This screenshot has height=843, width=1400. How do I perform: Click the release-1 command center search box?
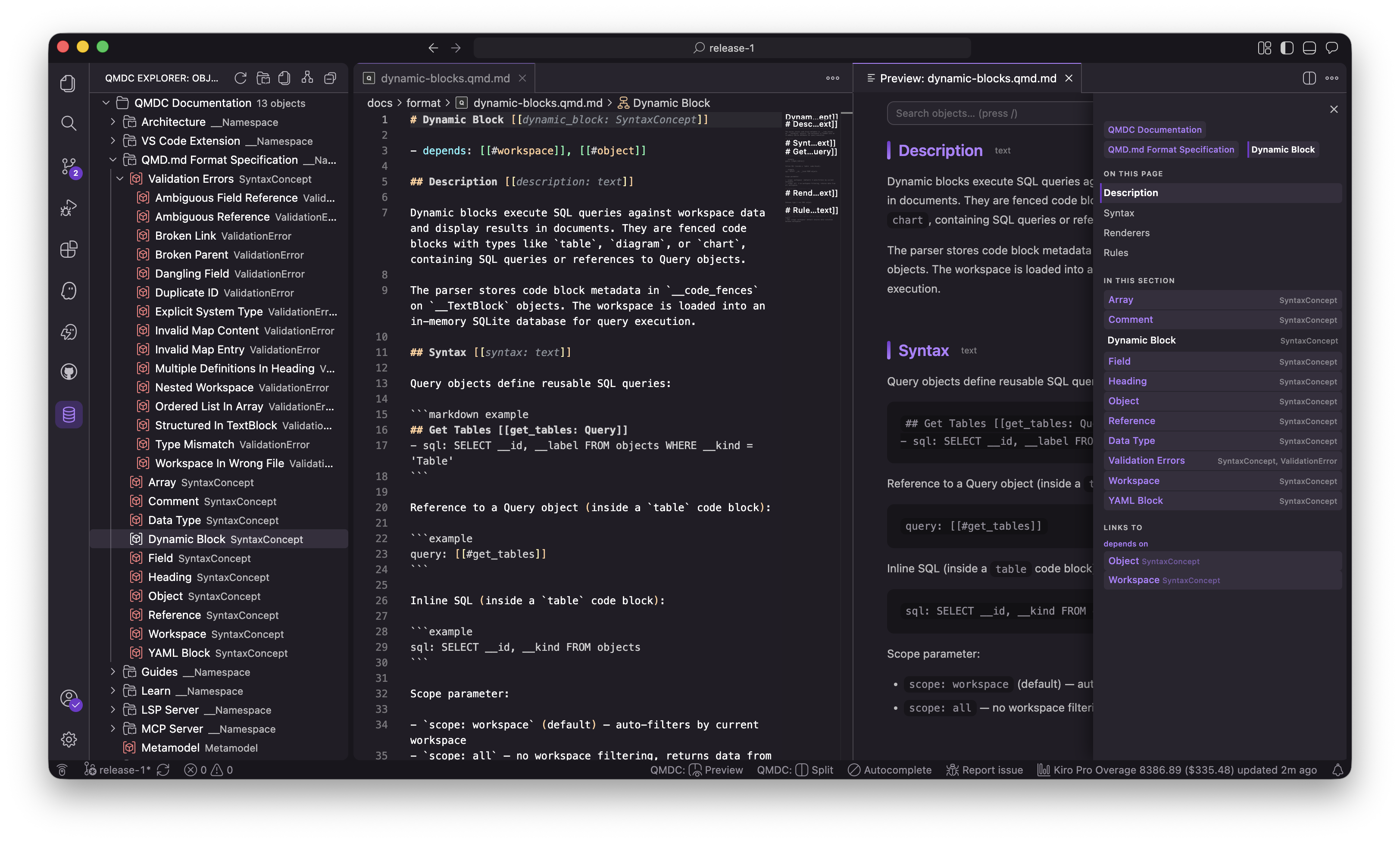click(x=722, y=48)
